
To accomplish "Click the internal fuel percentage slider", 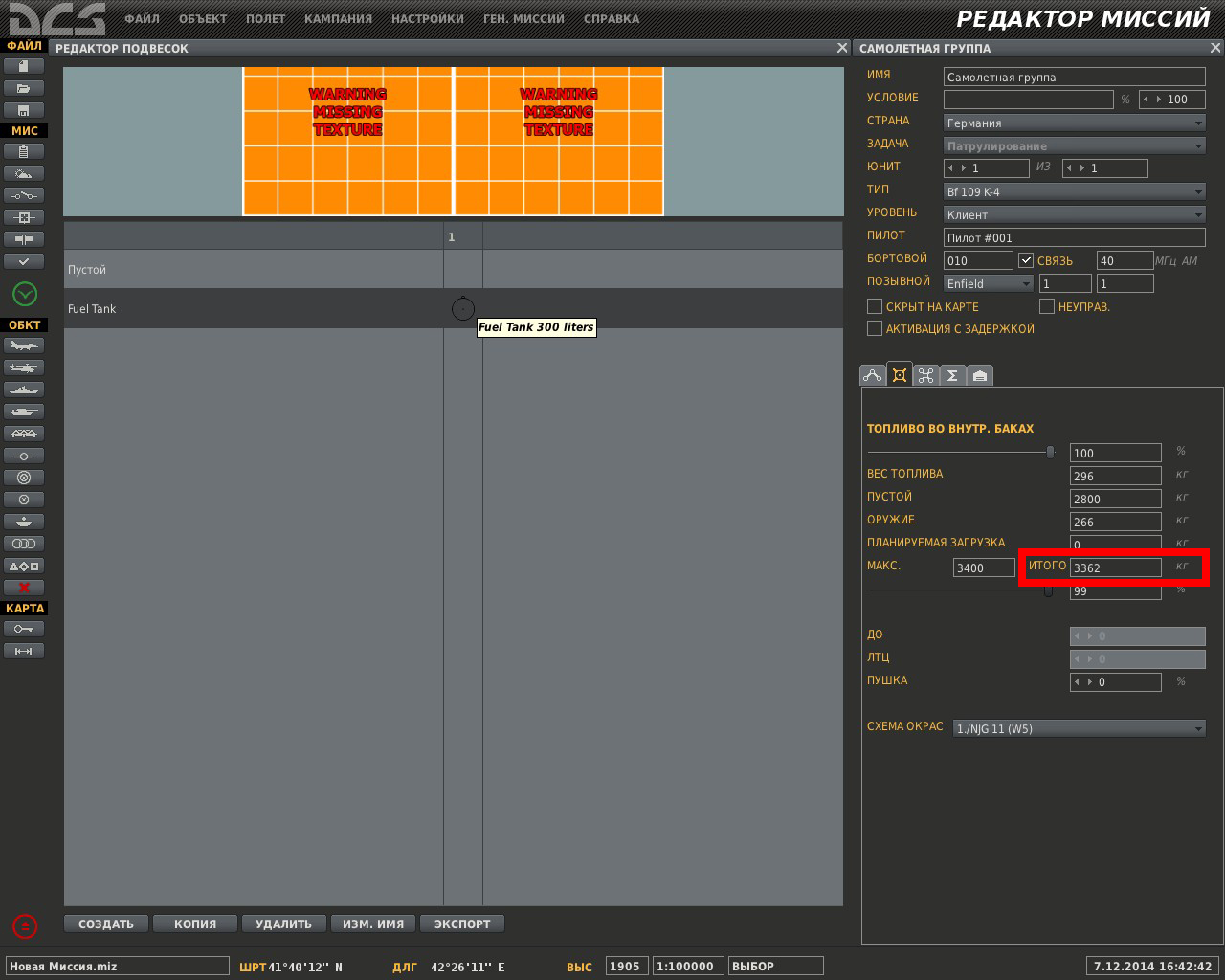I will click(x=961, y=452).
